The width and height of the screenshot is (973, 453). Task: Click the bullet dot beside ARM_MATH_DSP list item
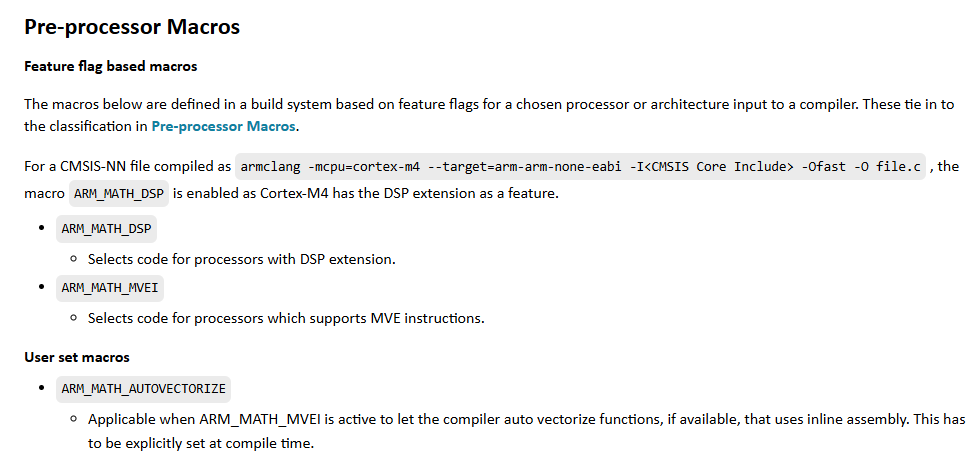pos(41,228)
